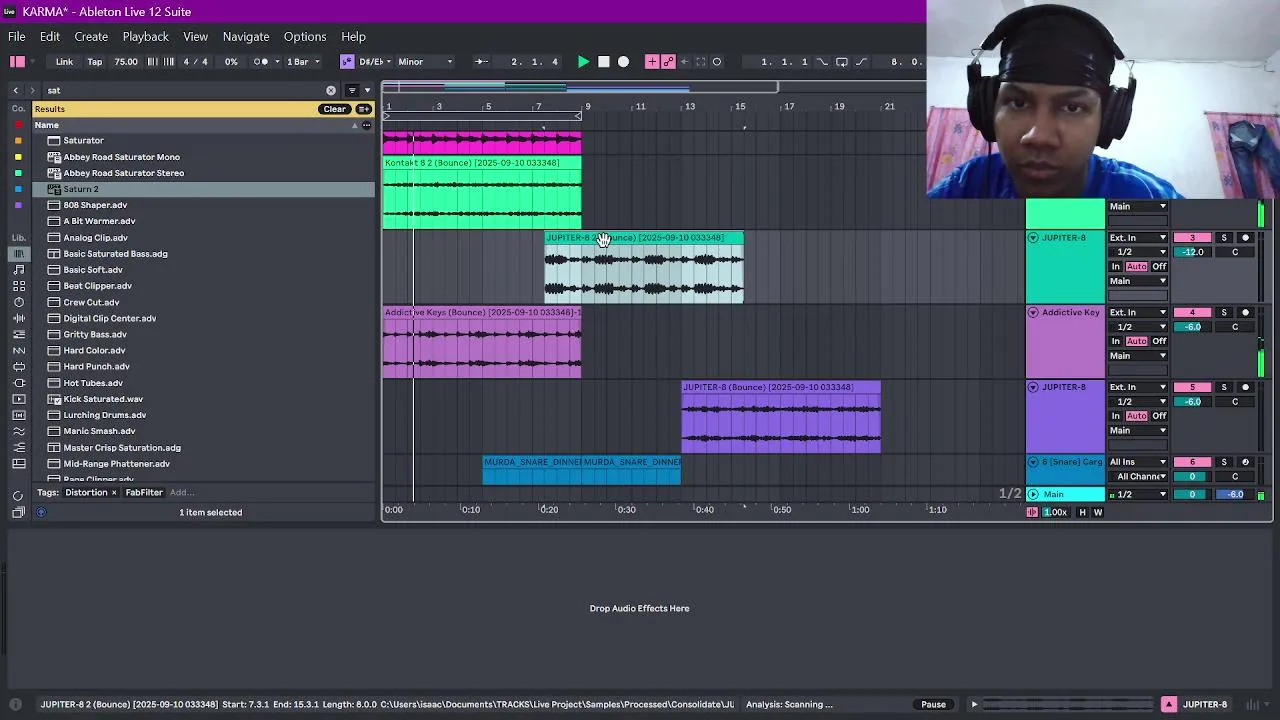
Task: Toggle the Arrangement Loop switch
Action: coord(842,62)
